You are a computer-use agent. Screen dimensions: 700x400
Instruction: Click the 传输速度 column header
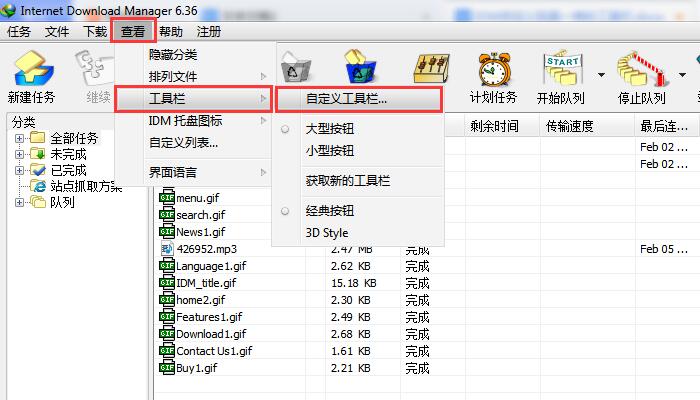pos(570,126)
